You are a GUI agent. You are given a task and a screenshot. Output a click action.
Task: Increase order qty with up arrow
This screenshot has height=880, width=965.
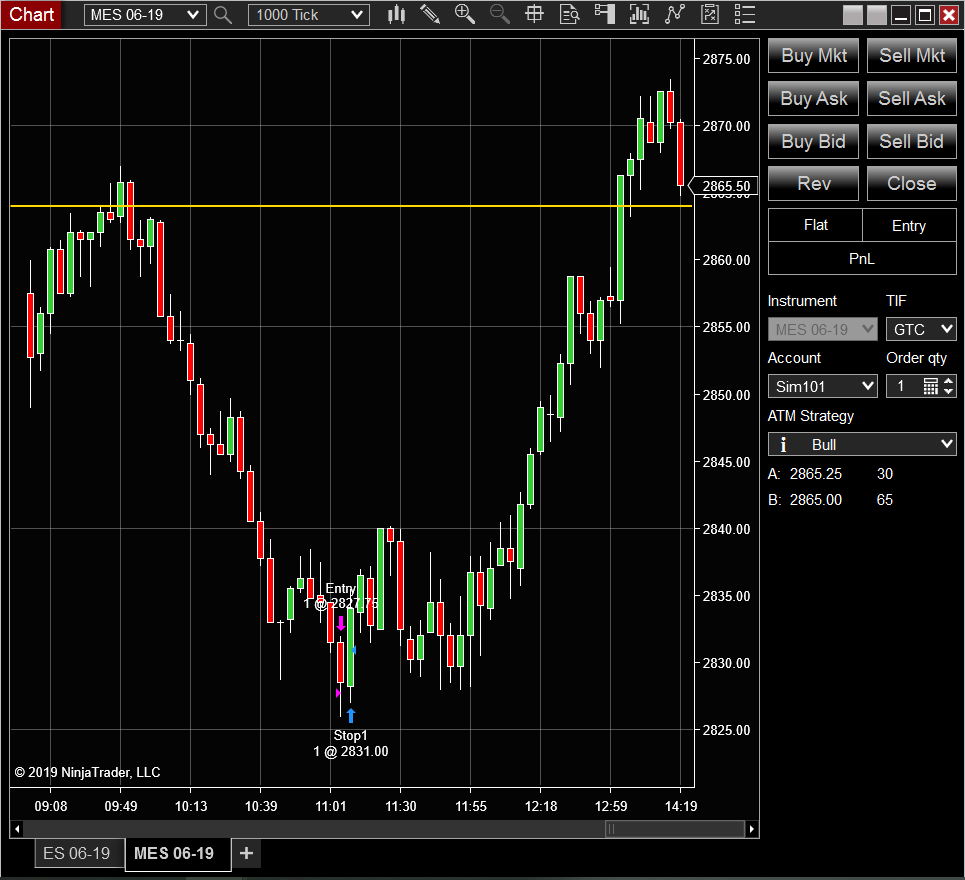point(948,382)
